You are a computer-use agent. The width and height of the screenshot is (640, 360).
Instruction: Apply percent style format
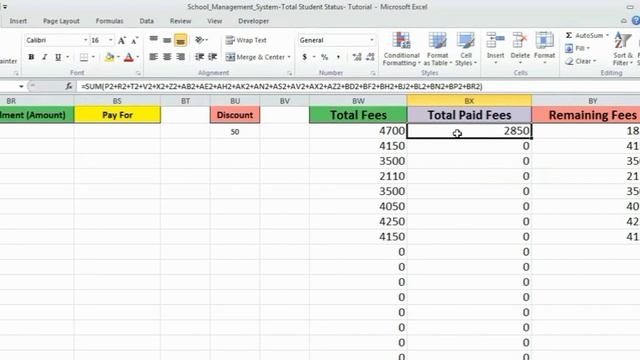[x=324, y=57]
